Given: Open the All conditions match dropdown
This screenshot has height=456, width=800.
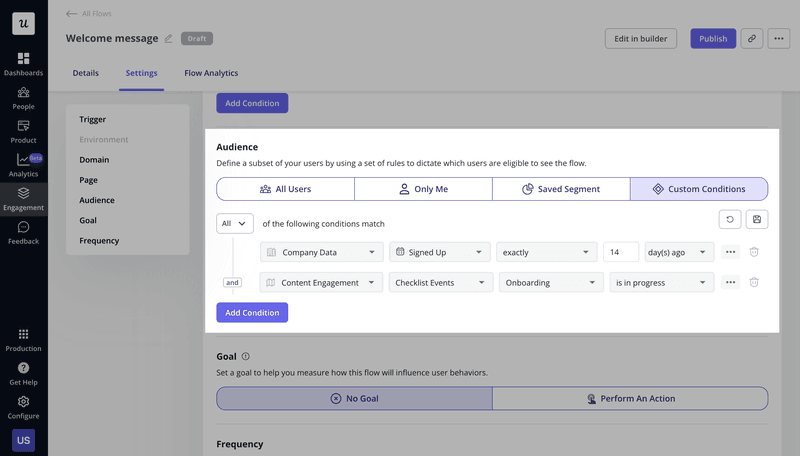Looking at the screenshot, I should tap(235, 223).
